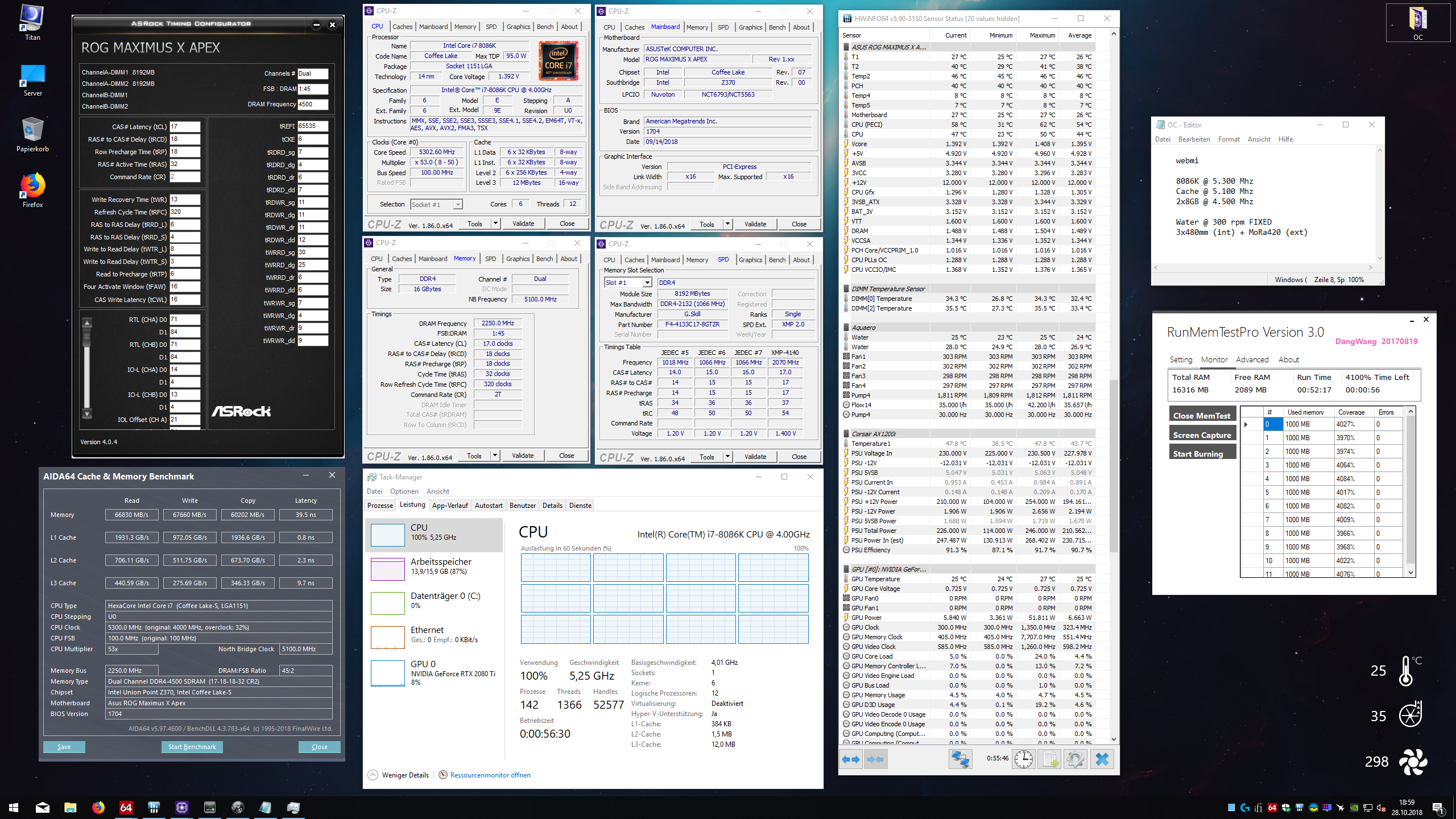The width and height of the screenshot is (1456, 819).
Task: Click HWiNFO network computers icon
Action: pos(961,759)
